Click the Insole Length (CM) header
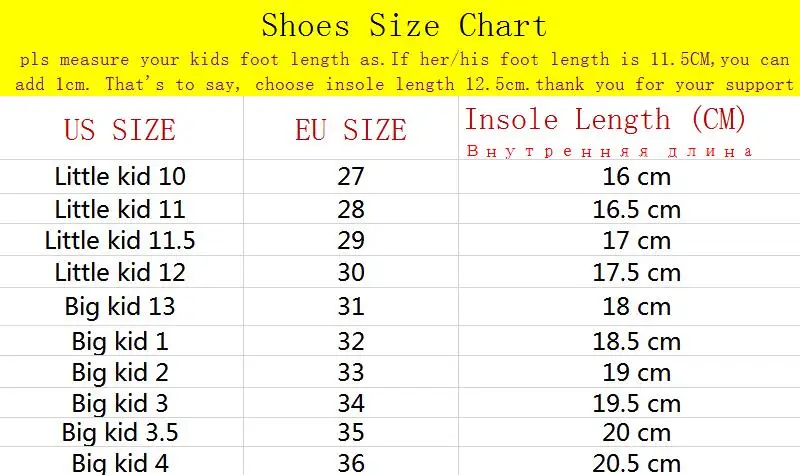 [605, 120]
